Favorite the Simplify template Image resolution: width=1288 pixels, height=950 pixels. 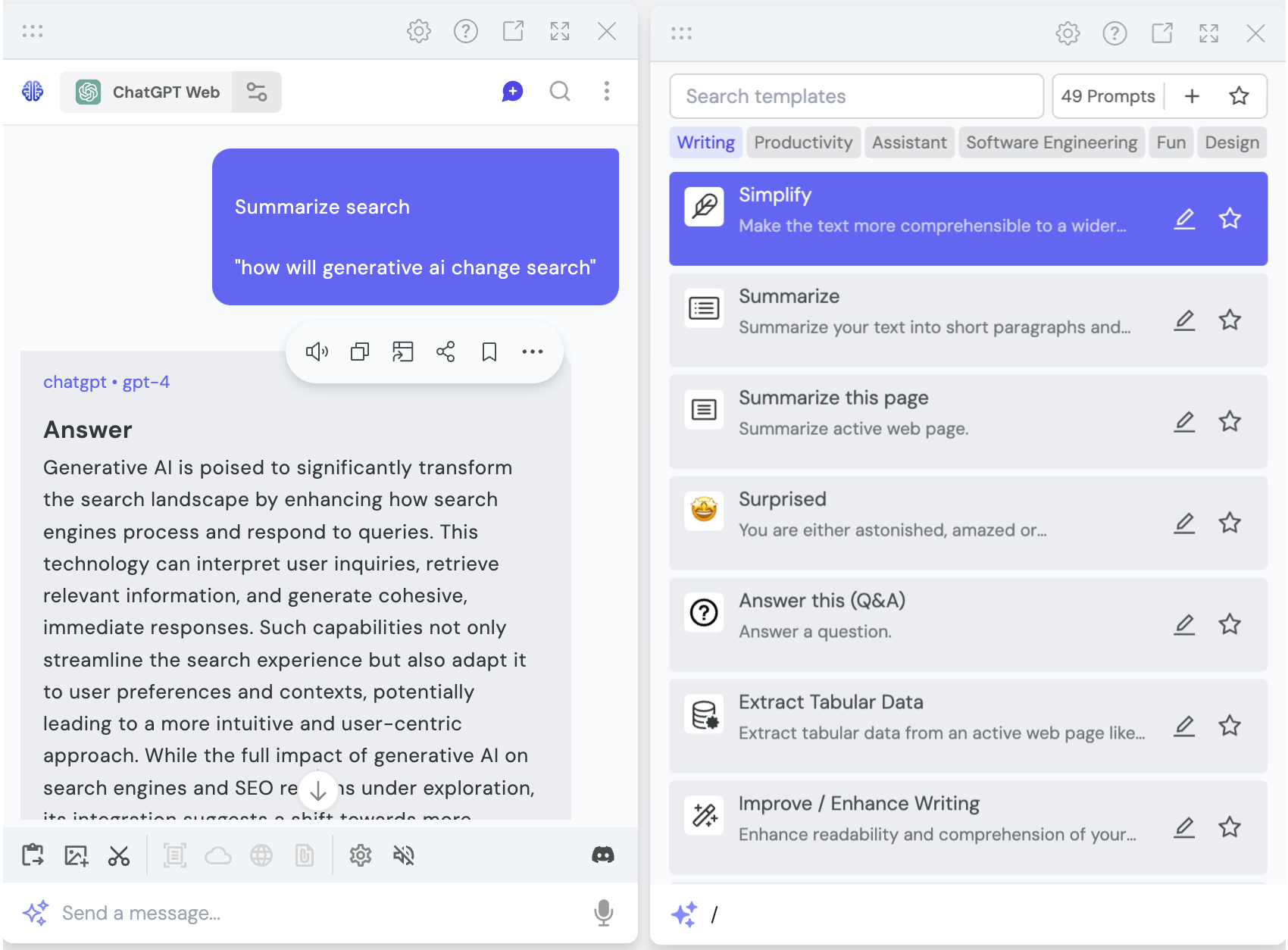(1230, 219)
